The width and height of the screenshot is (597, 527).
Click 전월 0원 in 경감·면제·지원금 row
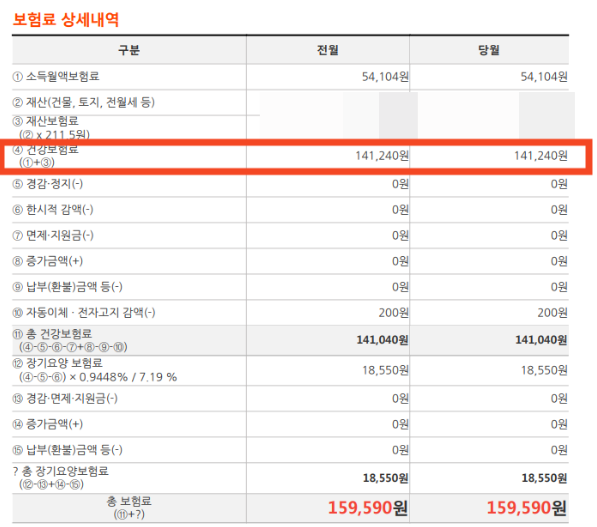(x=400, y=399)
